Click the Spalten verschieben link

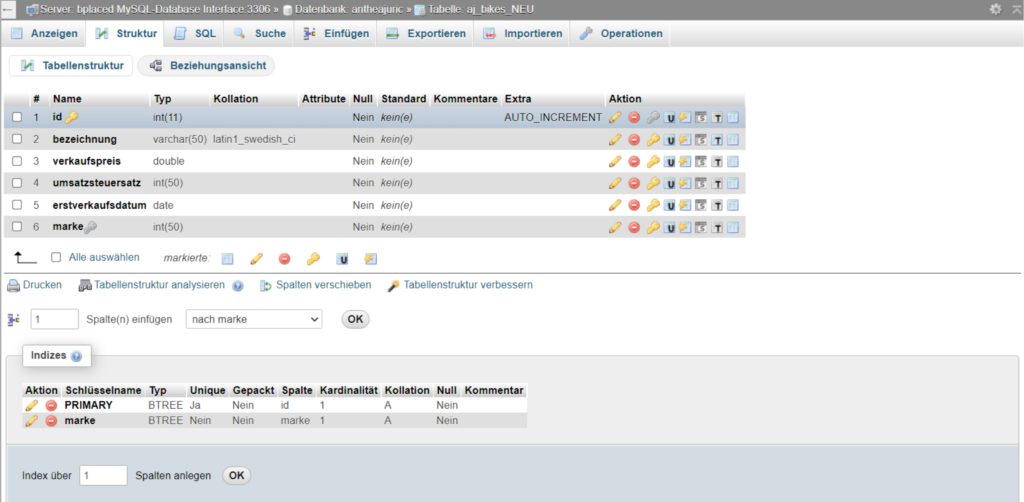(323, 285)
